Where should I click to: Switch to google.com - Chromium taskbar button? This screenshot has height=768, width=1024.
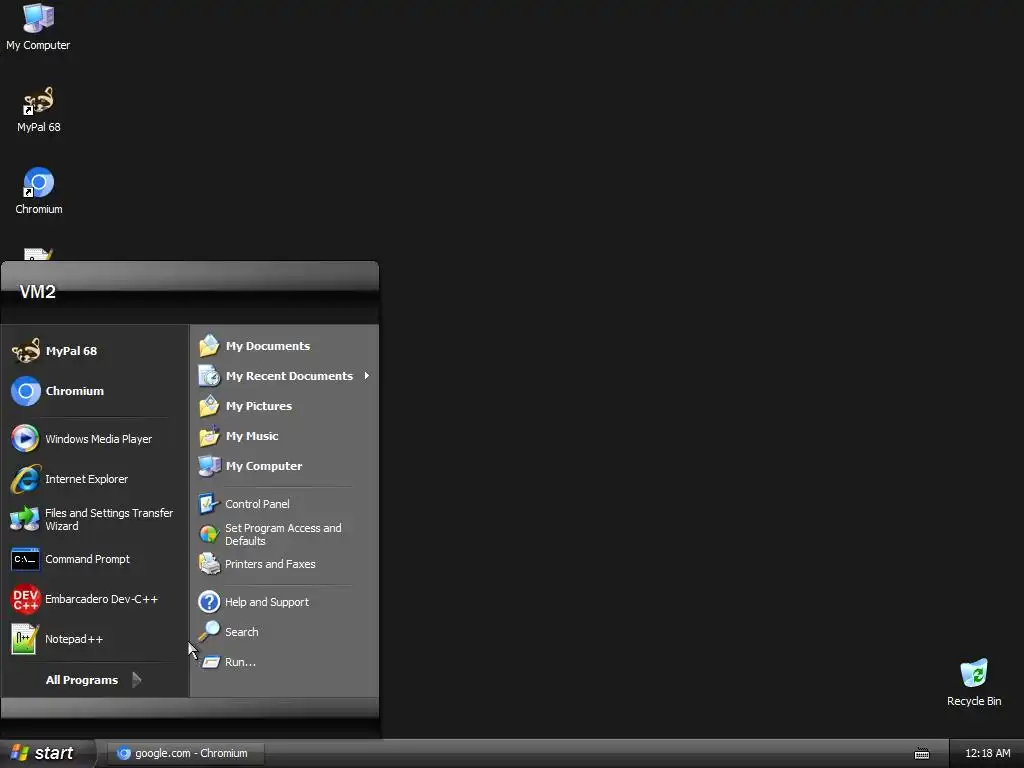click(186, 753)
